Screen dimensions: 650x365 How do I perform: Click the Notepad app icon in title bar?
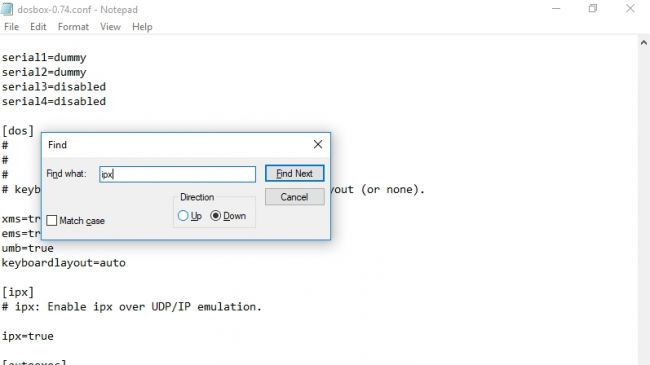pos(7,9)
